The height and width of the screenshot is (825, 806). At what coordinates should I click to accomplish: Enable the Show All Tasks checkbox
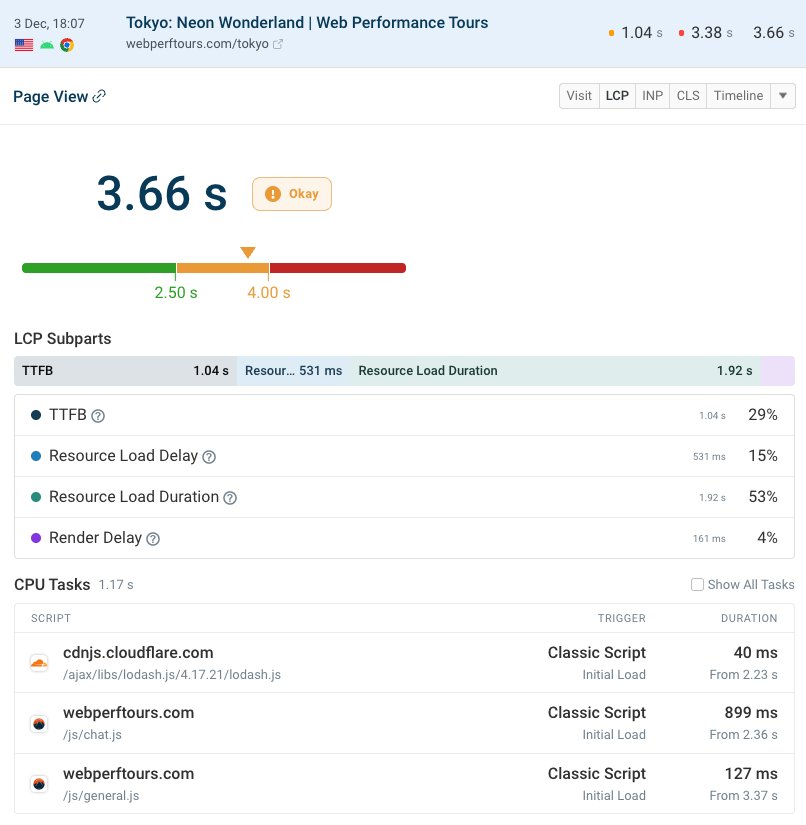coord(697,584)
